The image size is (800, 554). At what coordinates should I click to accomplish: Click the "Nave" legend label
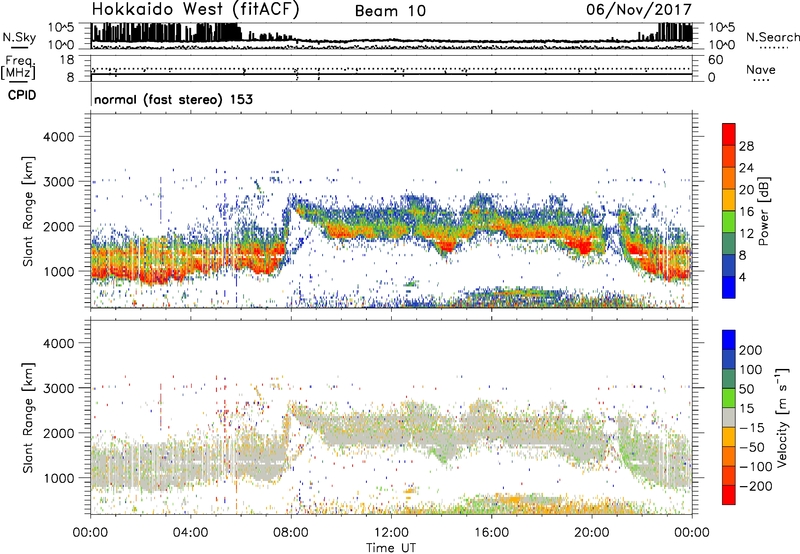click(761, 70)
